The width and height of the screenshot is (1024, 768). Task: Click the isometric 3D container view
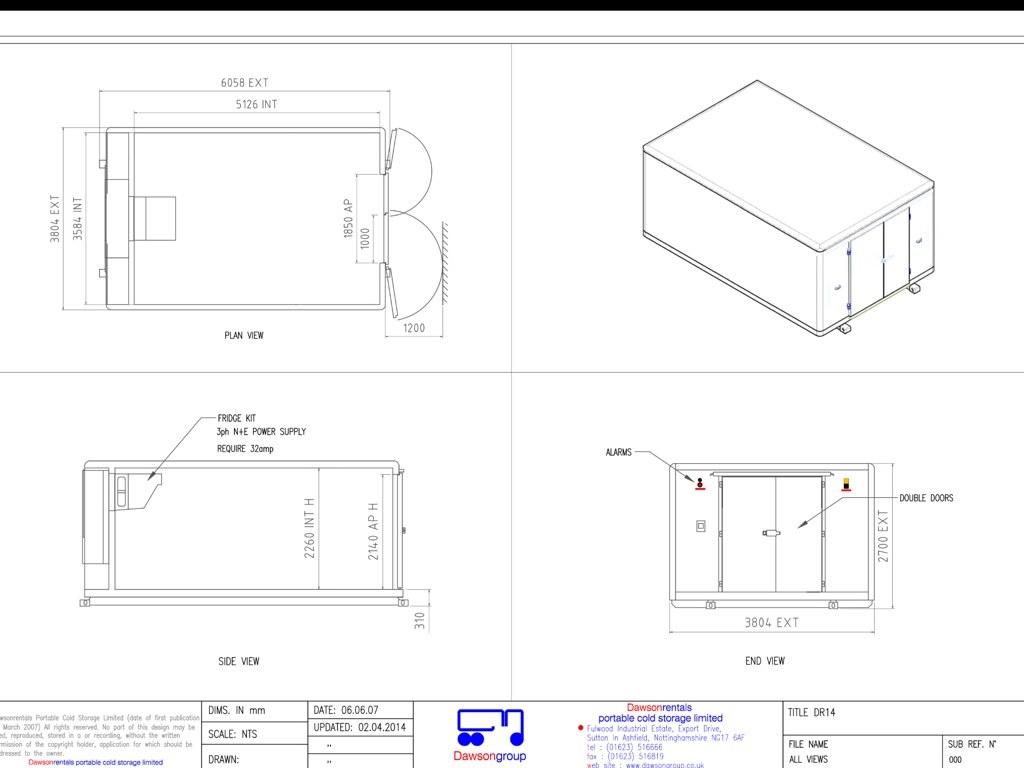coord(789,208)
